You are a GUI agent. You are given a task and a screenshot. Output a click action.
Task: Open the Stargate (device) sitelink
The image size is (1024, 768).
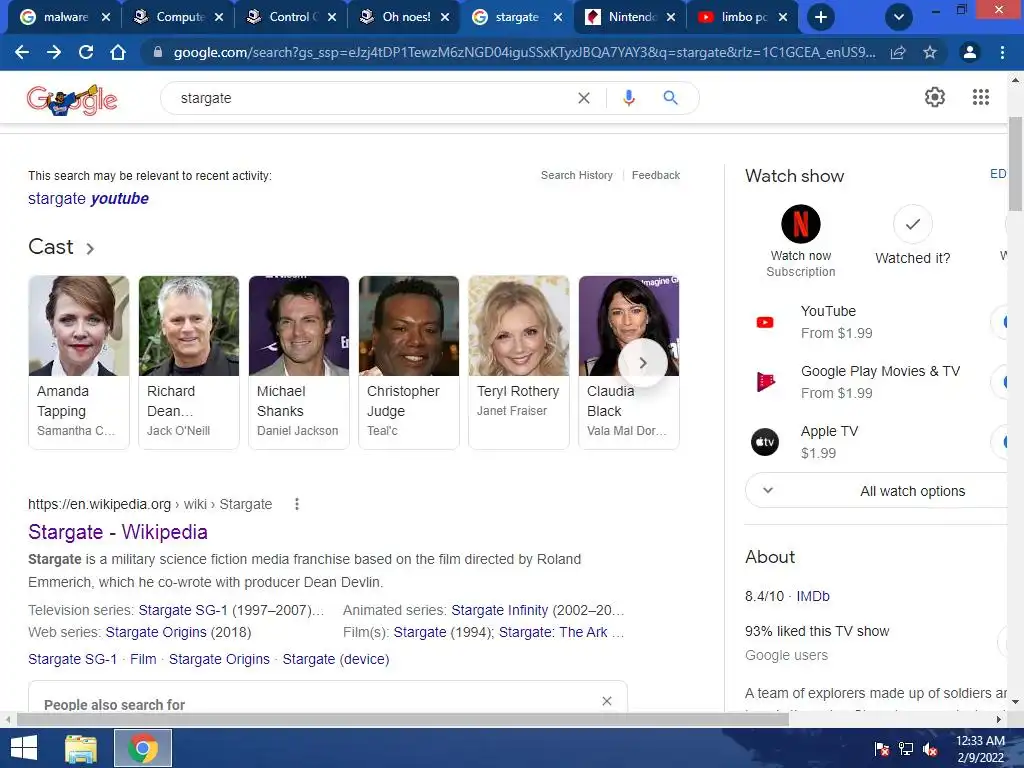pyautogui.click(x=336, y=659)
